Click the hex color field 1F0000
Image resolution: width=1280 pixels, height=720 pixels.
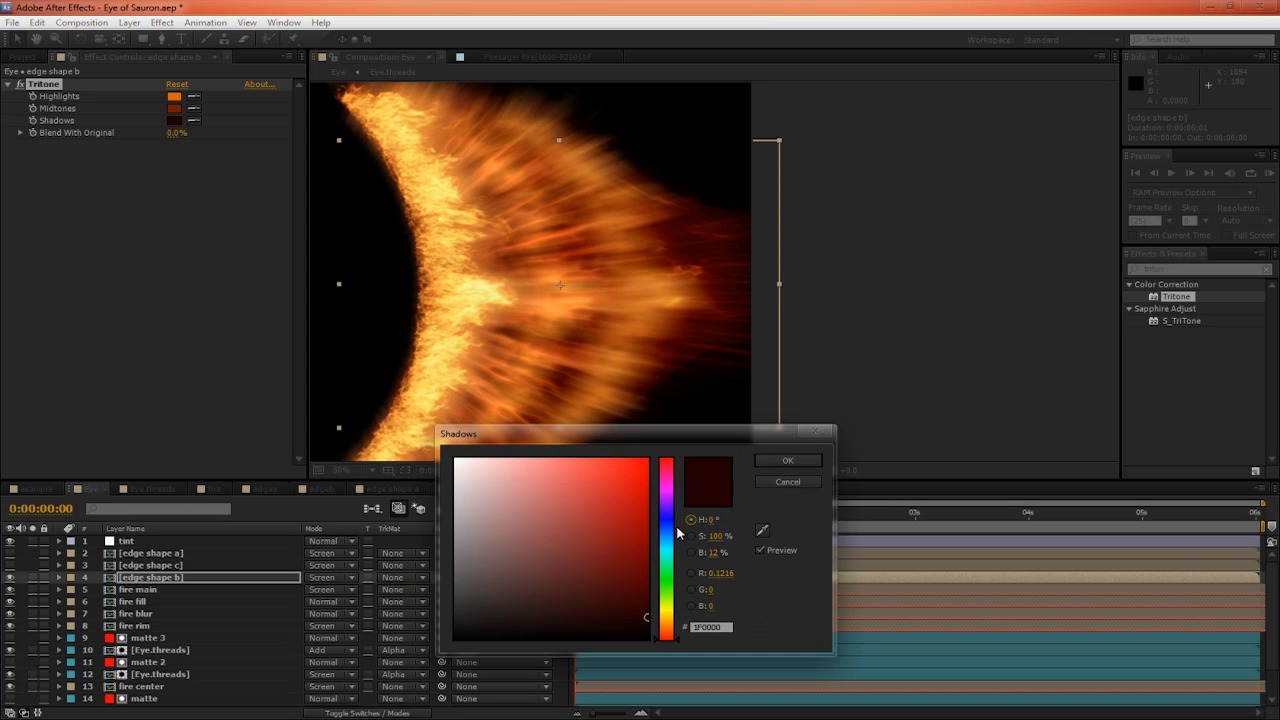[712, 627]
